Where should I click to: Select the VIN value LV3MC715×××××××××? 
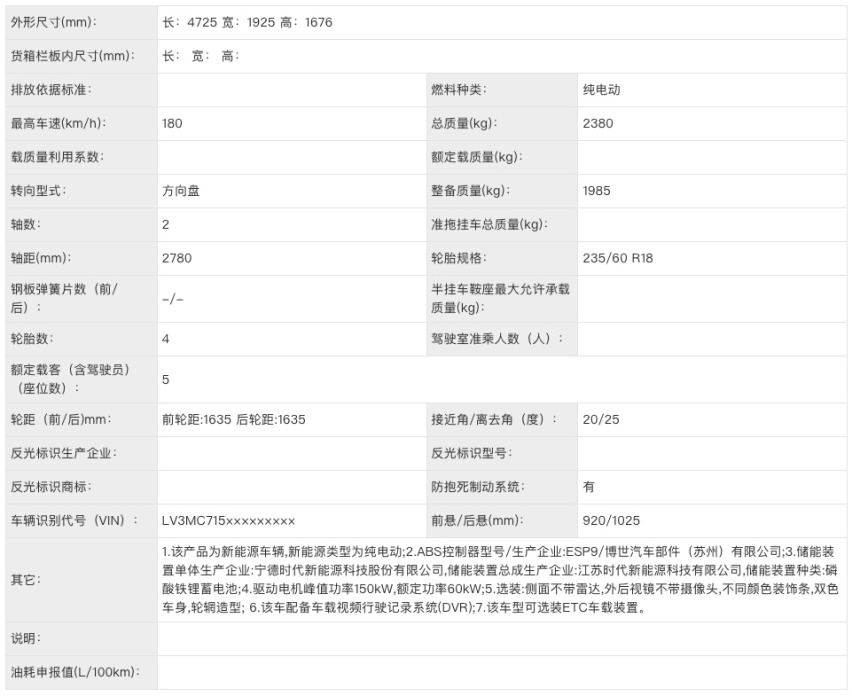point(228,521)
